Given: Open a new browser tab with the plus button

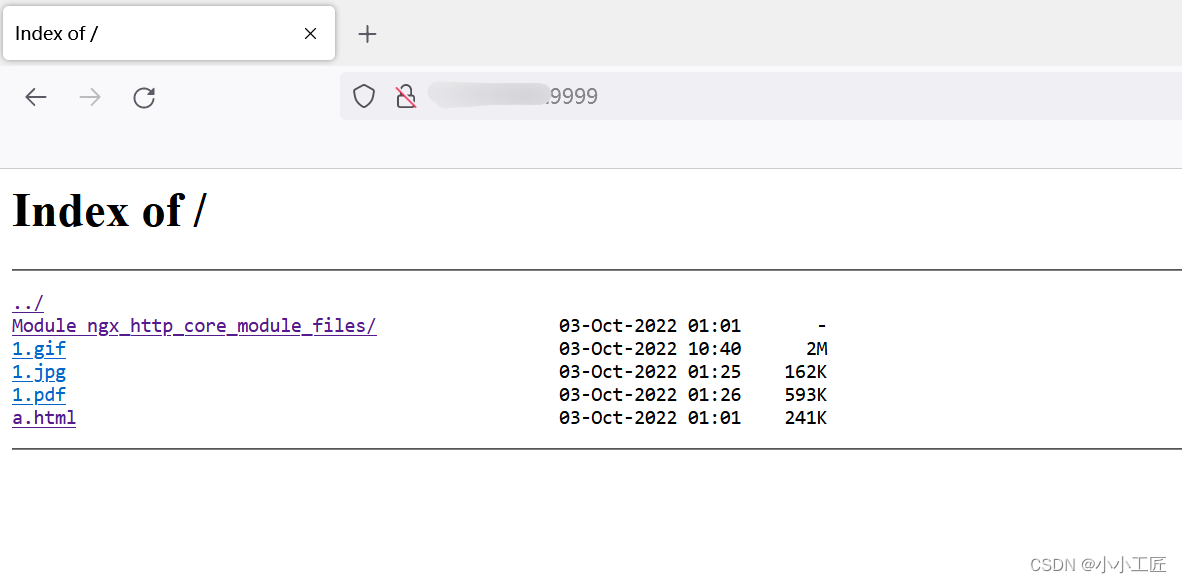Looking at the screenshot, I should (x=367, y=33).
